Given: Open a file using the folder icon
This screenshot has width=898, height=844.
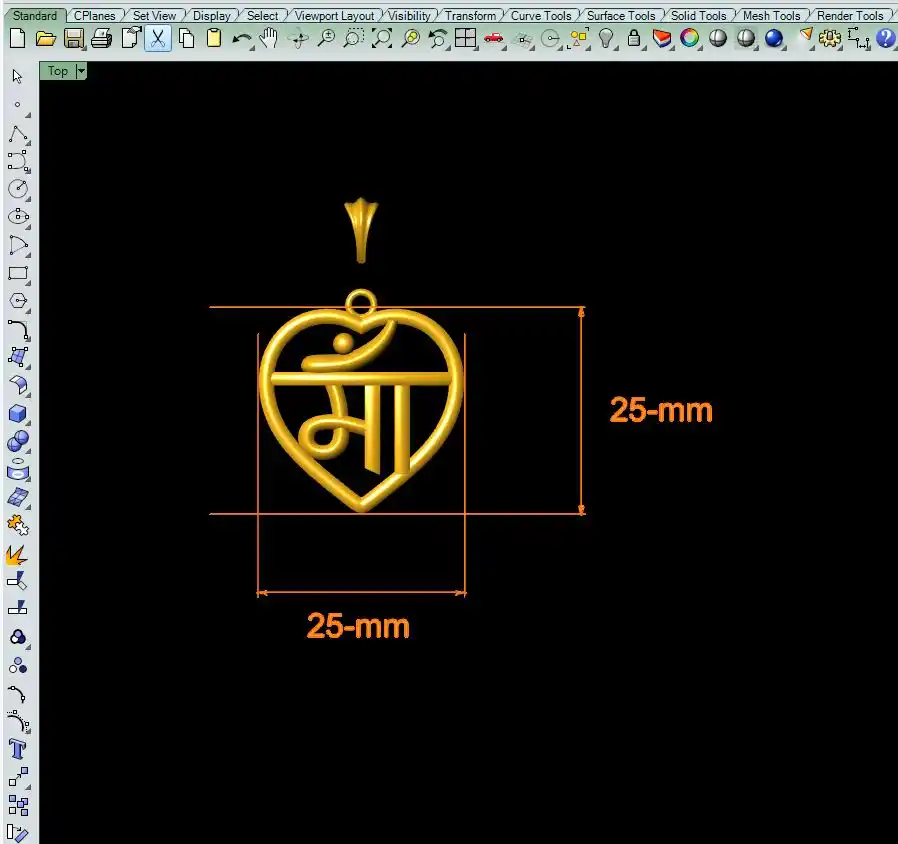Looking at the screenshot, I should [x=45, y=39].
